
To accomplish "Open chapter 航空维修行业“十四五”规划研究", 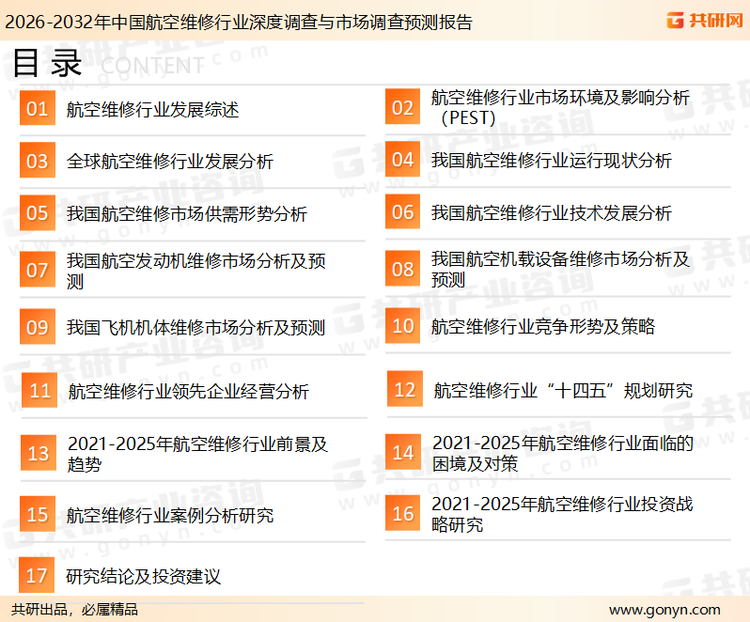I will 563,390.
